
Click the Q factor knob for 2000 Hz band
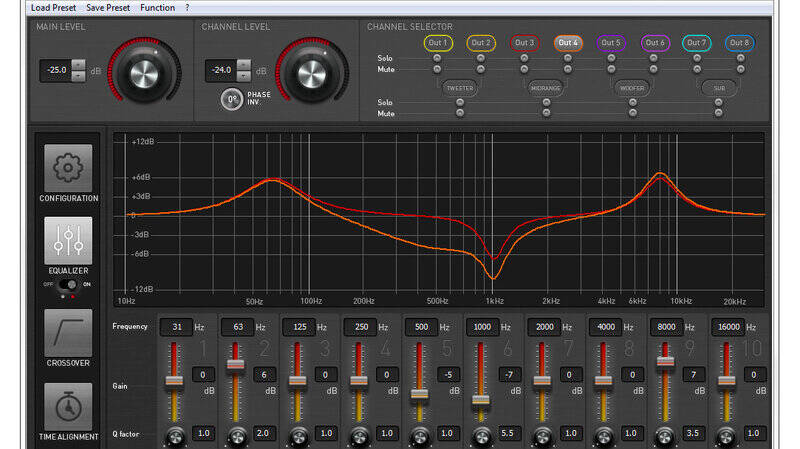pos(542,437)
